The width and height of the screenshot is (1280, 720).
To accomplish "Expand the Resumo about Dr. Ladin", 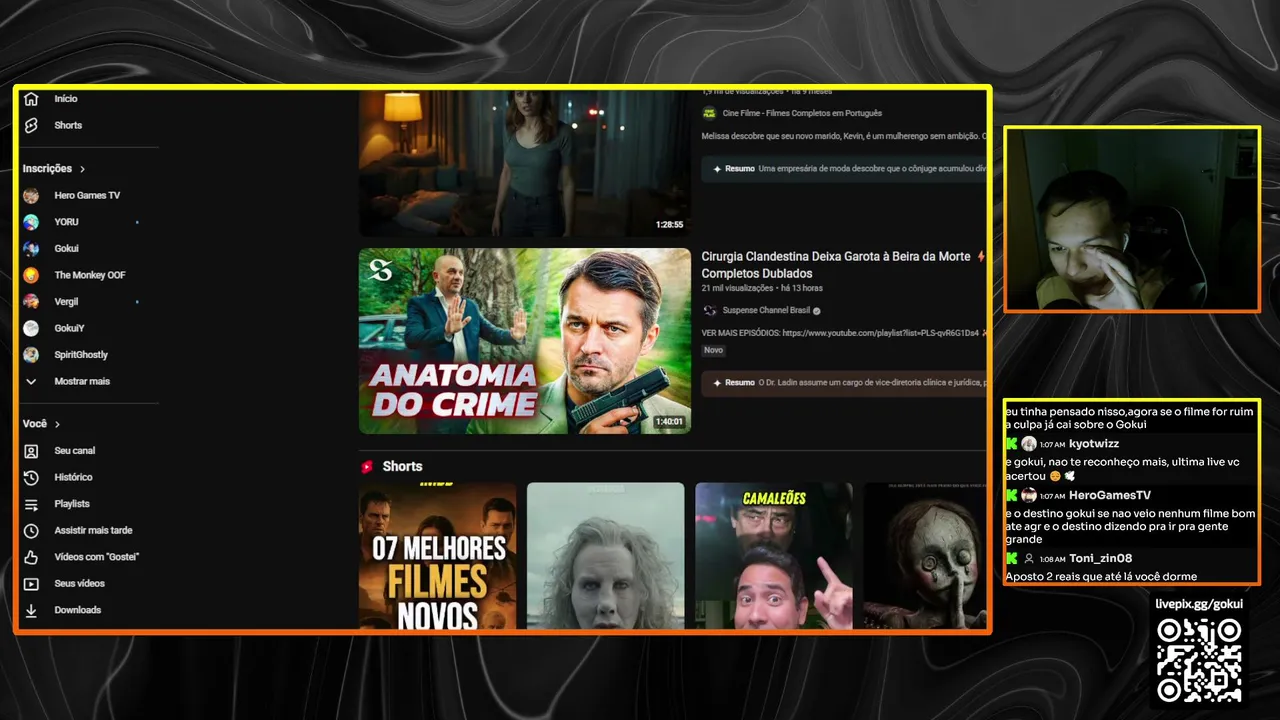I will [x=844, y=382].
